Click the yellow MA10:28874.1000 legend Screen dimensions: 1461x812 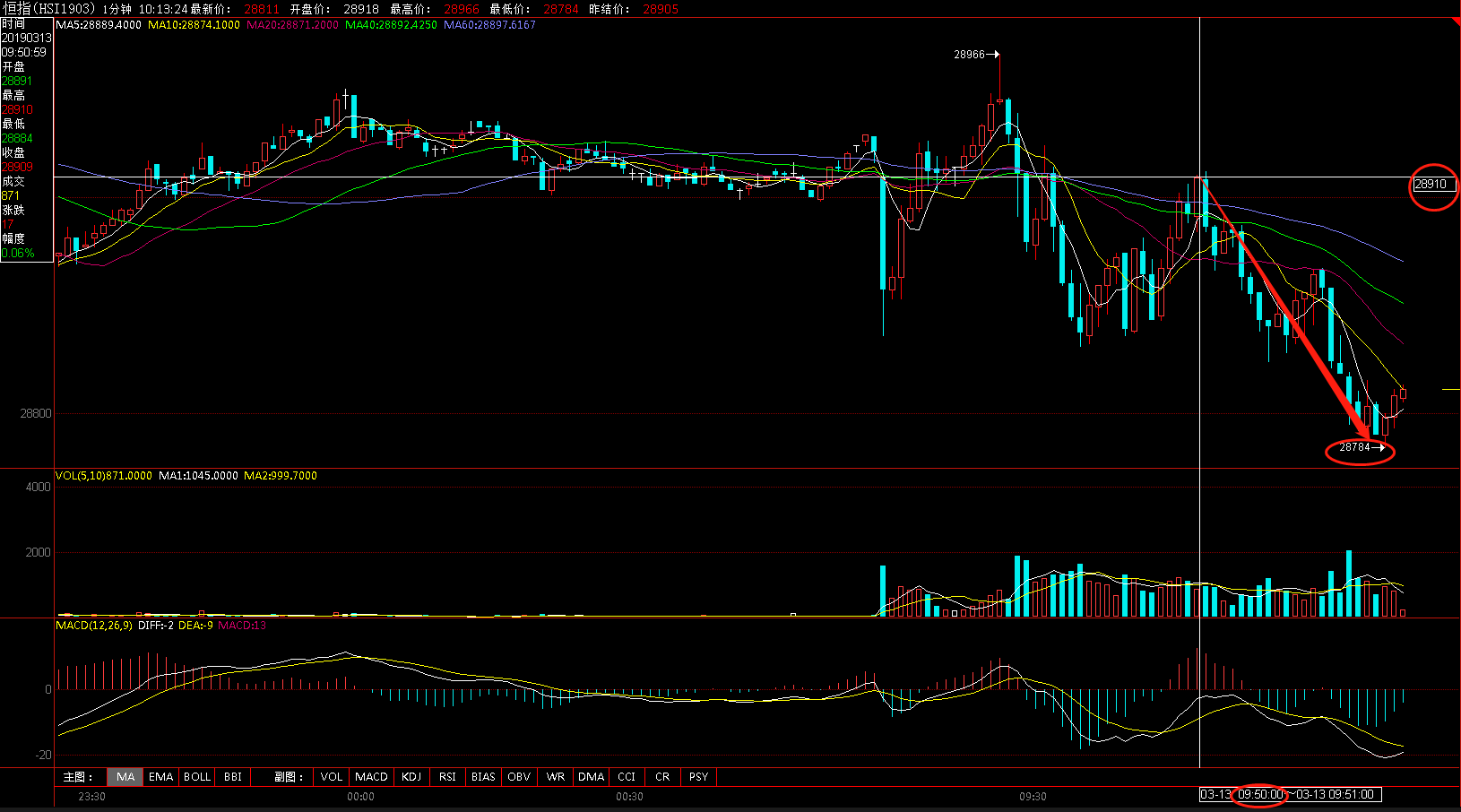coord(194,25)
